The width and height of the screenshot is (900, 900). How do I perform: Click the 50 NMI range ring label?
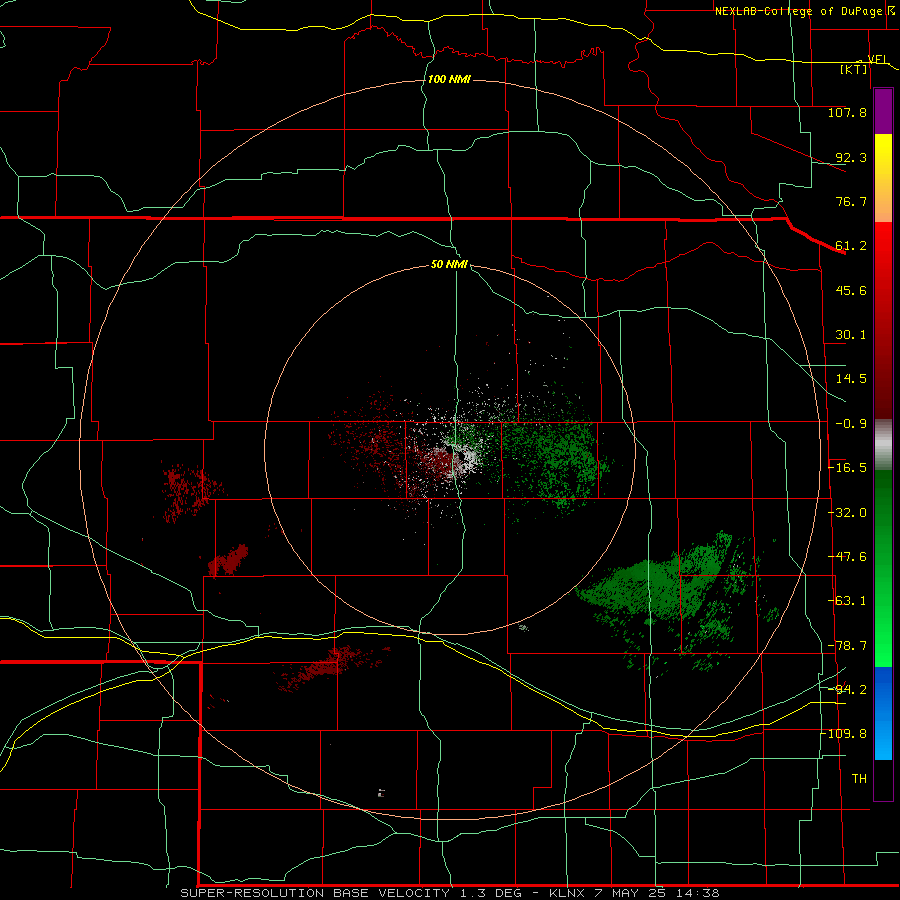pyautogui.click(x=449, y=264)
